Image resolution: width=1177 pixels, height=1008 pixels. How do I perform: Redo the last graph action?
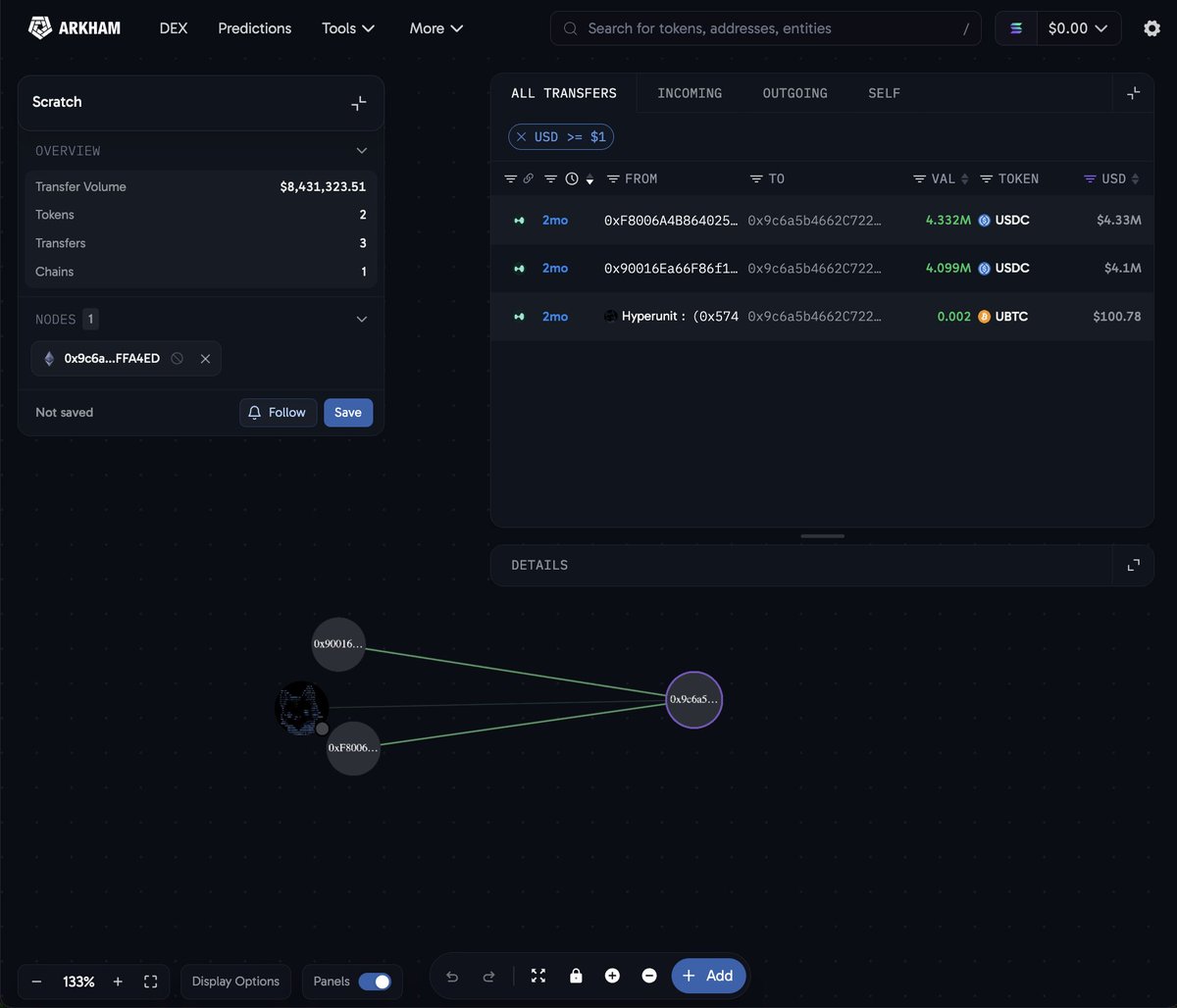coord(488,976)
